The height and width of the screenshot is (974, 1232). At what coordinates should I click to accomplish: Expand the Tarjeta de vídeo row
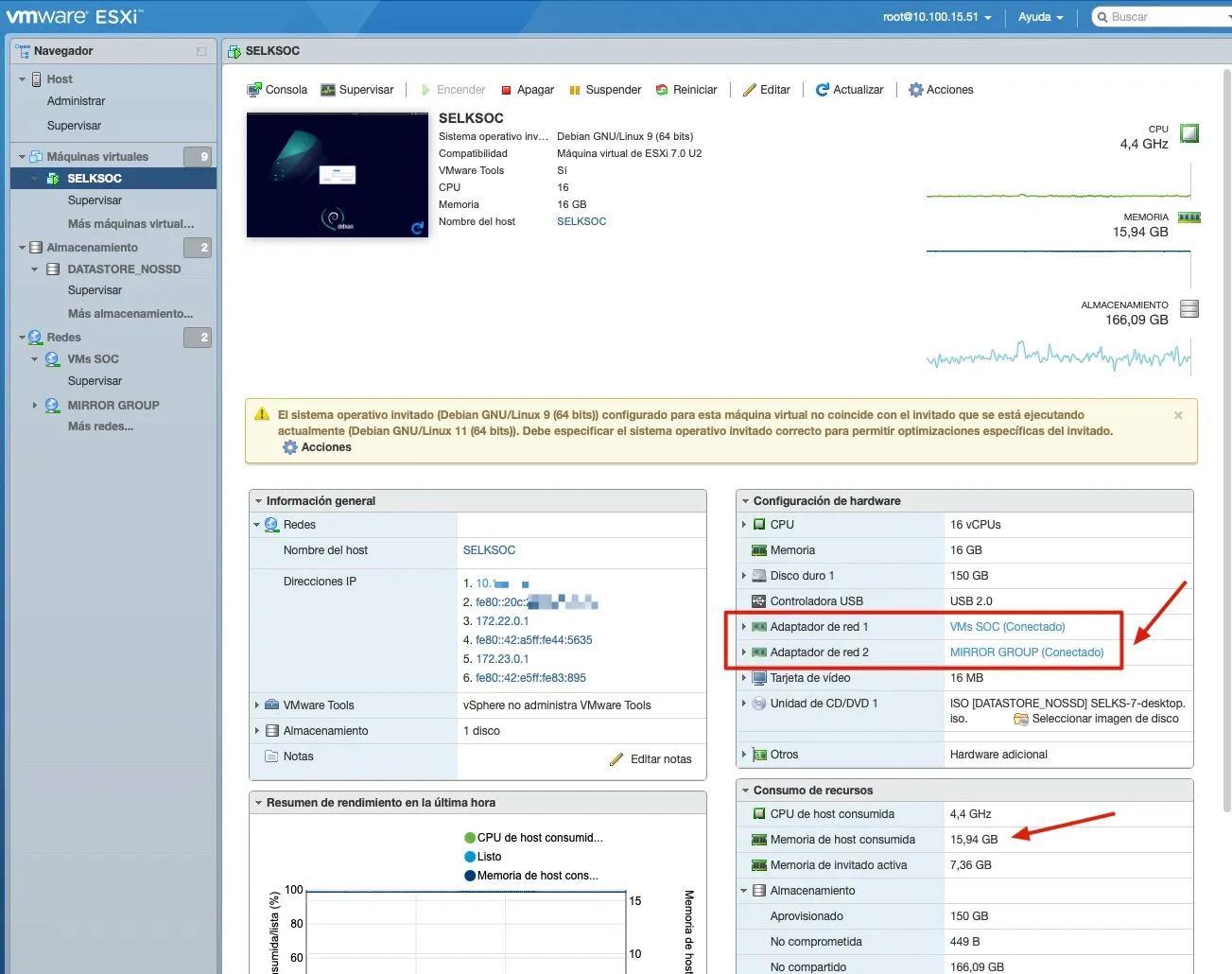tap(744, 678)
